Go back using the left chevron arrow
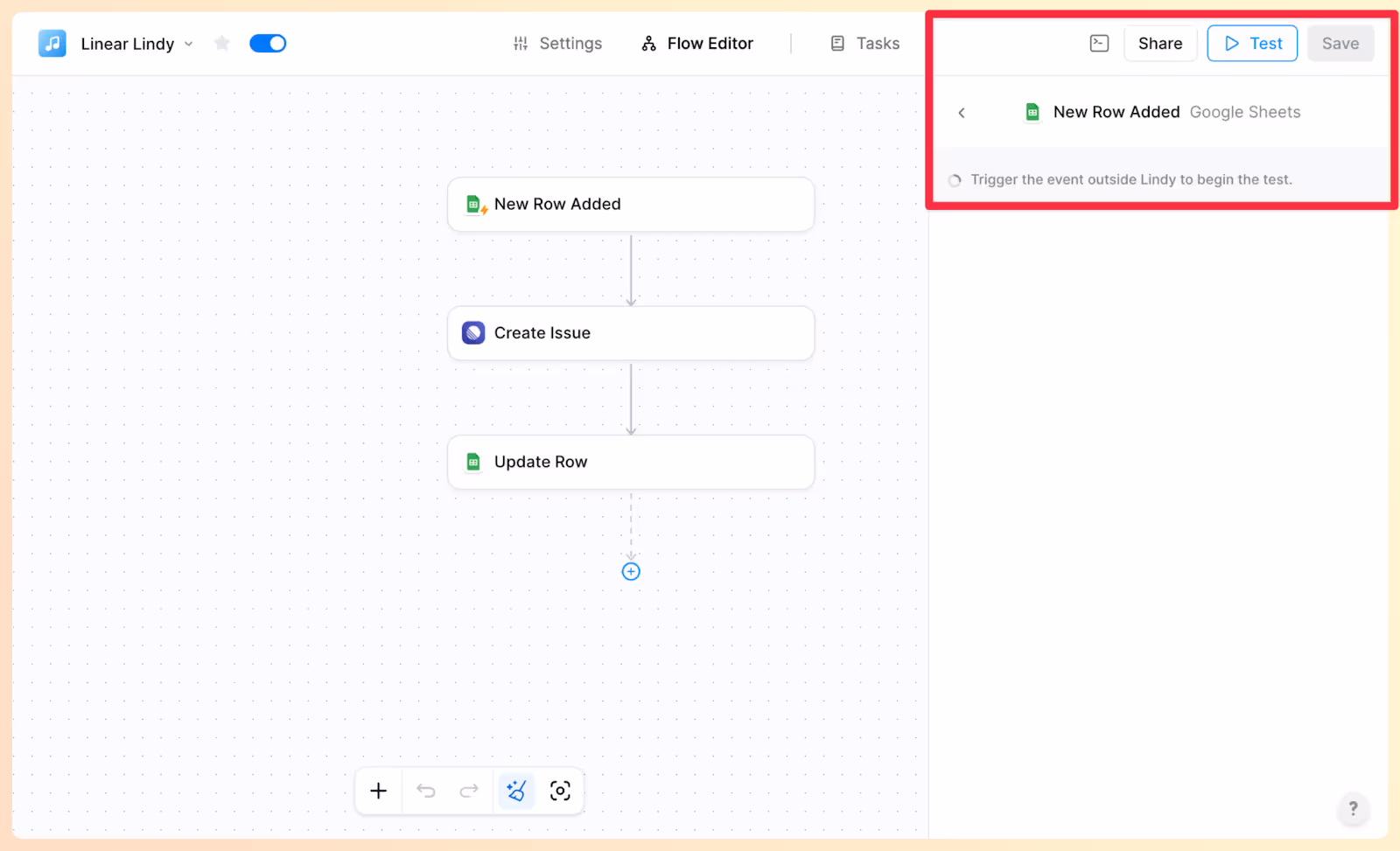This screenshot has width=1400, height=851. tap(962, 112)
